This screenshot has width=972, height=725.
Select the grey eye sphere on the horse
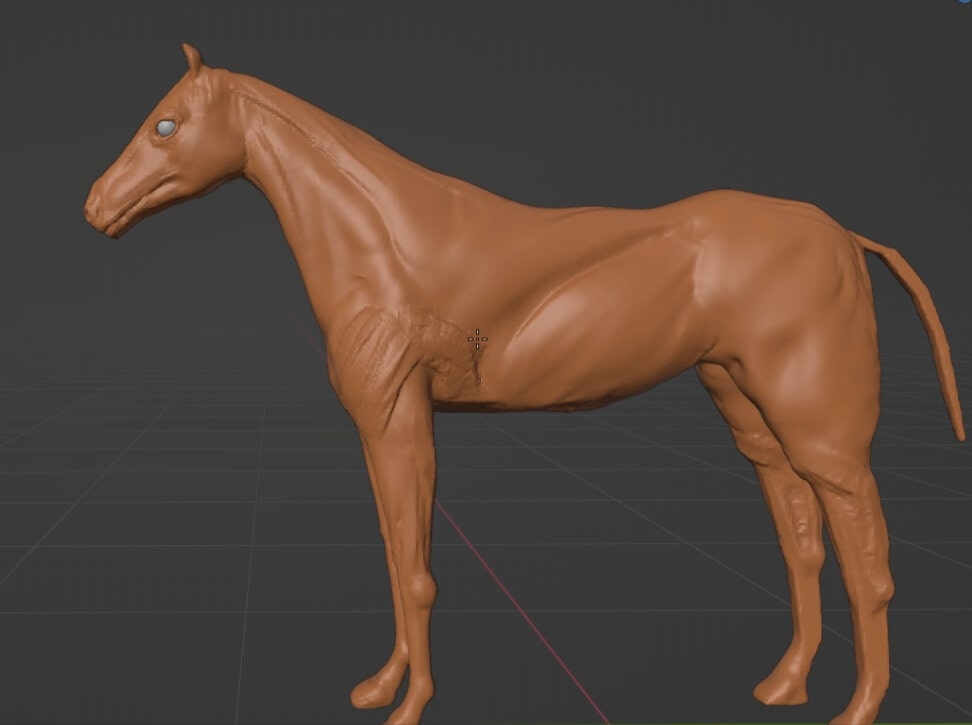166,128
